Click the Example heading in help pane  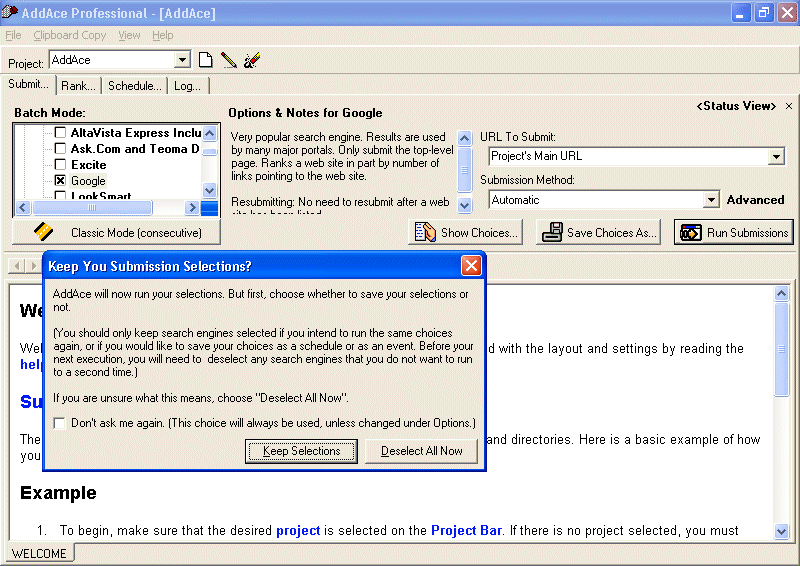tap(58, 493)
